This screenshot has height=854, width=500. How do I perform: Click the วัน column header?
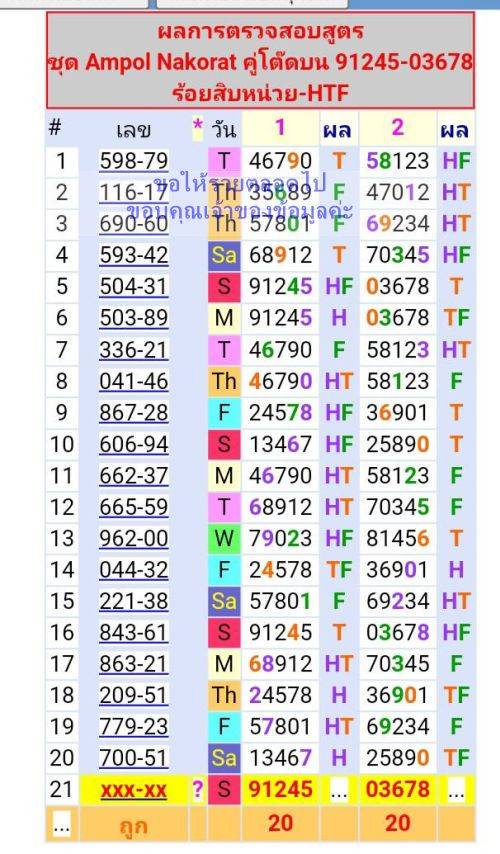point(224,130)
